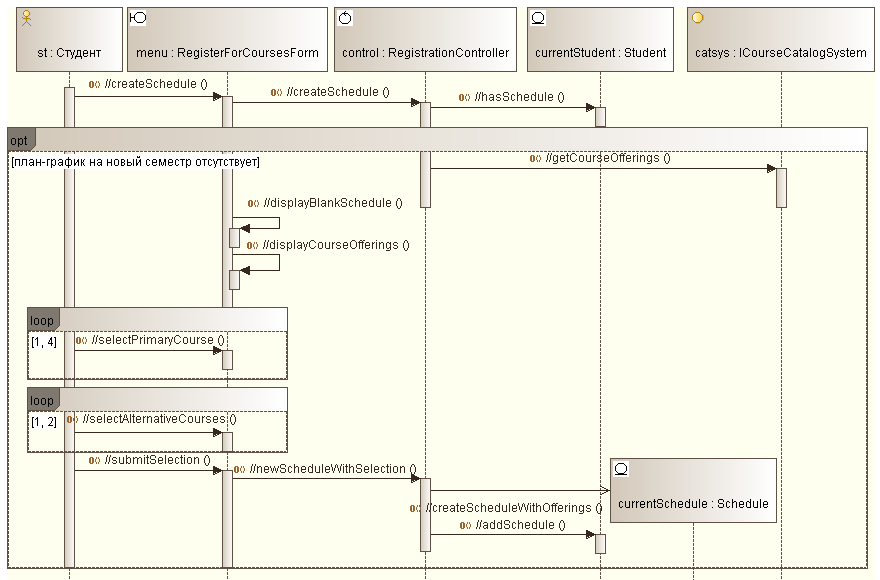880x580 pixels.
Task: Select the menu : RegisterForCoursesForm lifeline box
Action: pyautogui.click(x=227, y=39)
